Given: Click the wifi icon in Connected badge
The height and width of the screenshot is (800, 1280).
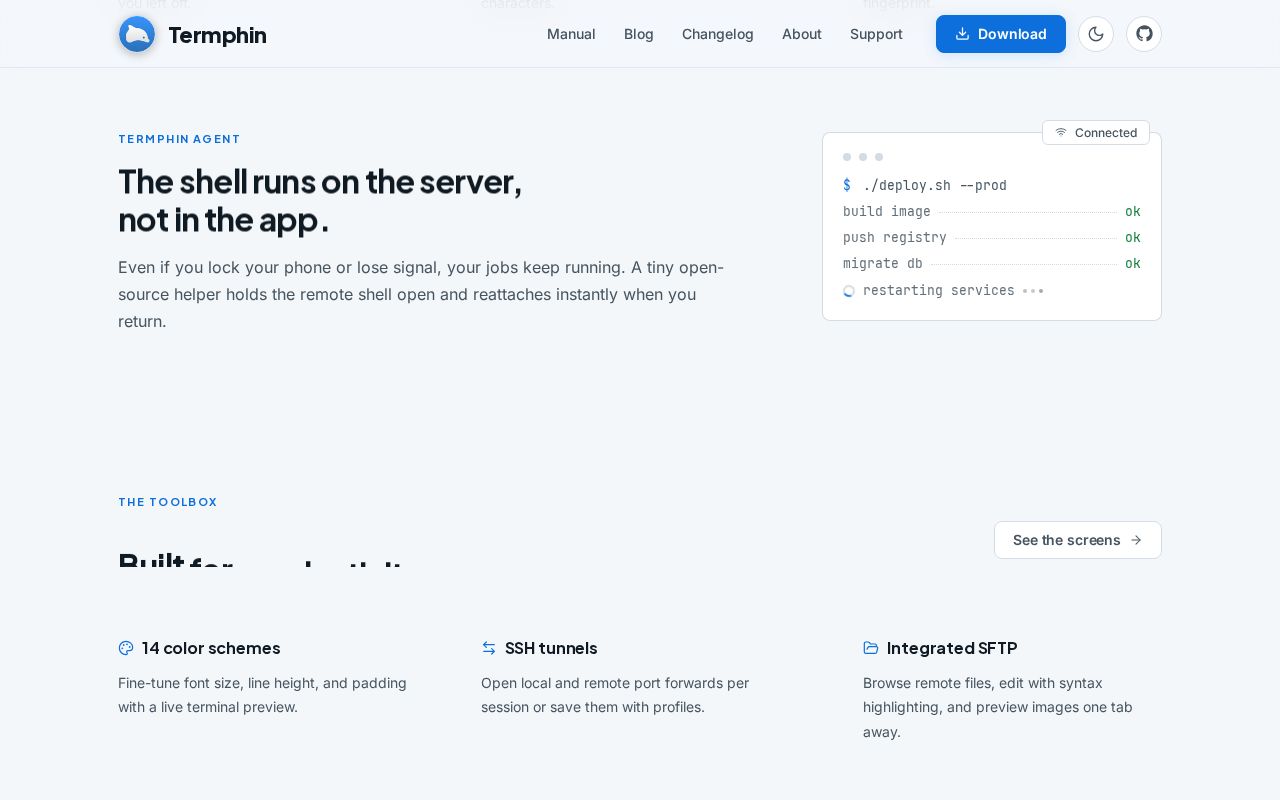Looking at the screenshot, I should (x=1061, y=132).
